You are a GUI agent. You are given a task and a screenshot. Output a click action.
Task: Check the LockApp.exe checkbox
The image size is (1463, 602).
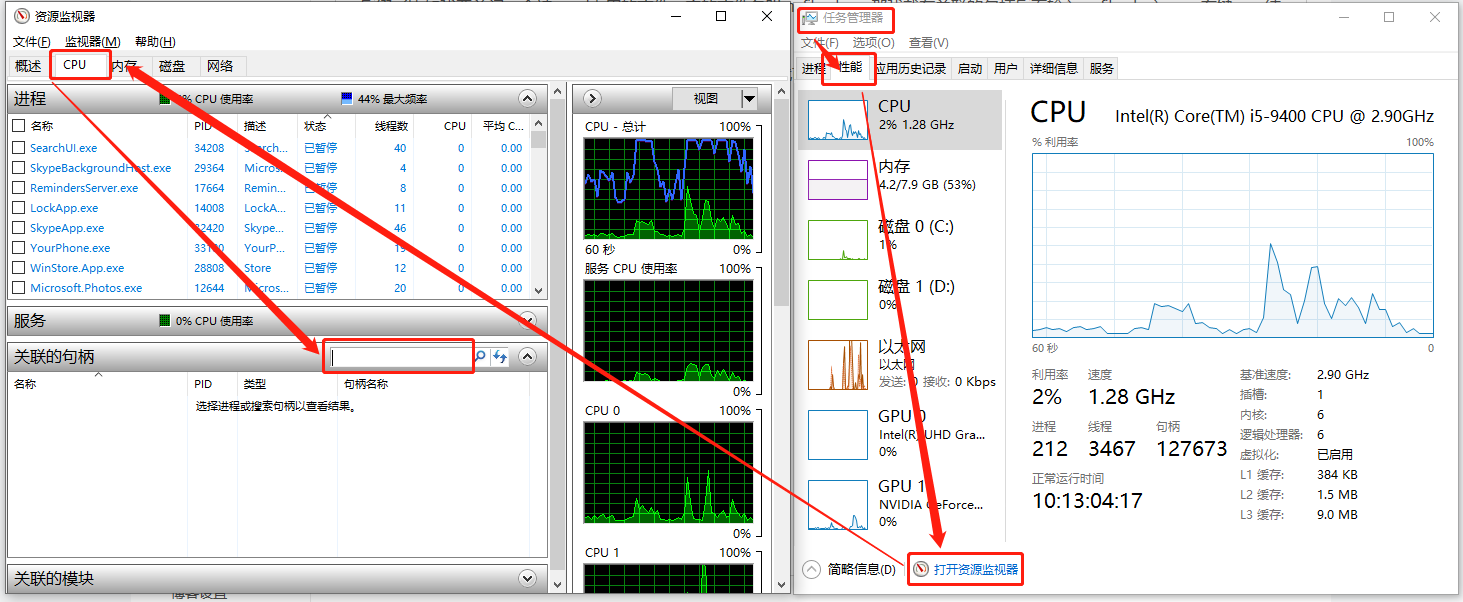click(x=18, y=208)
